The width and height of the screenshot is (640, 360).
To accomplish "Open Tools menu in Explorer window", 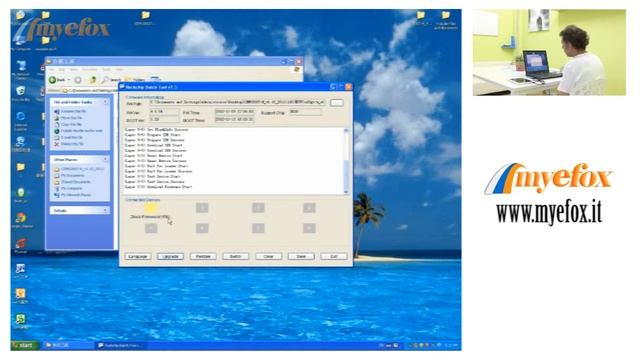I will pyautogui.click(x=107, y=70).
